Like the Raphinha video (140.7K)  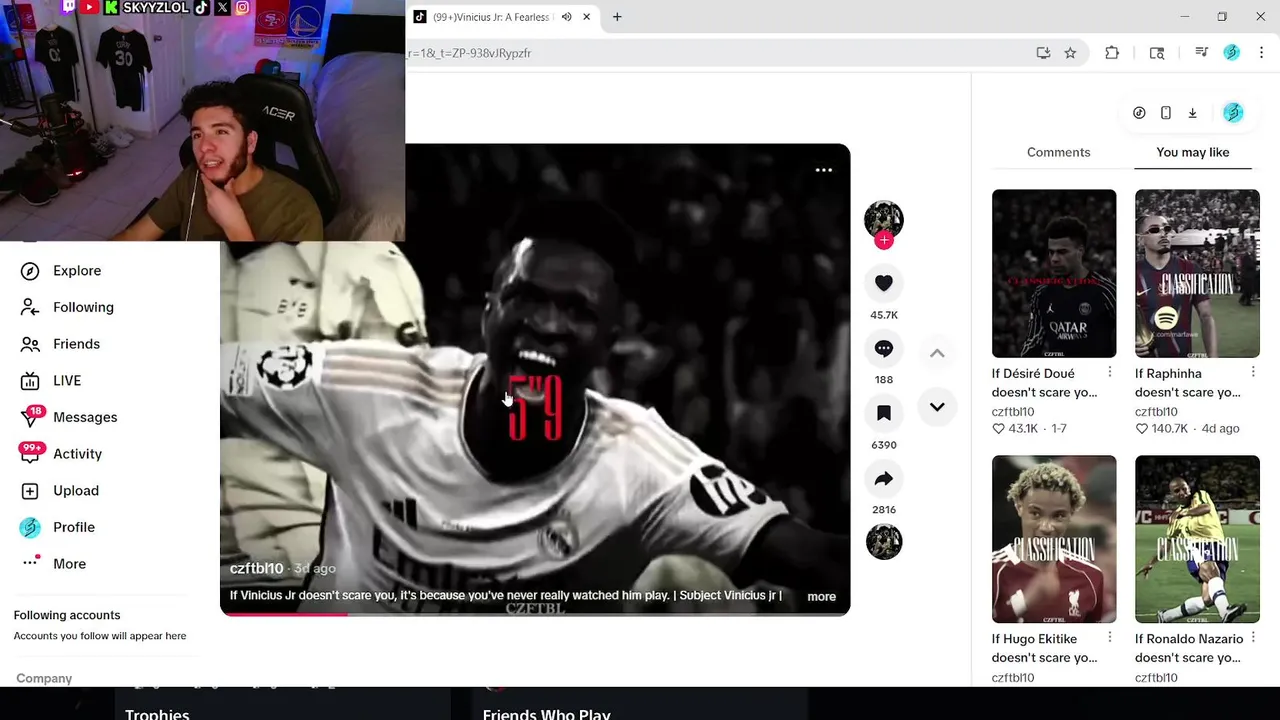pos(1141,429)
